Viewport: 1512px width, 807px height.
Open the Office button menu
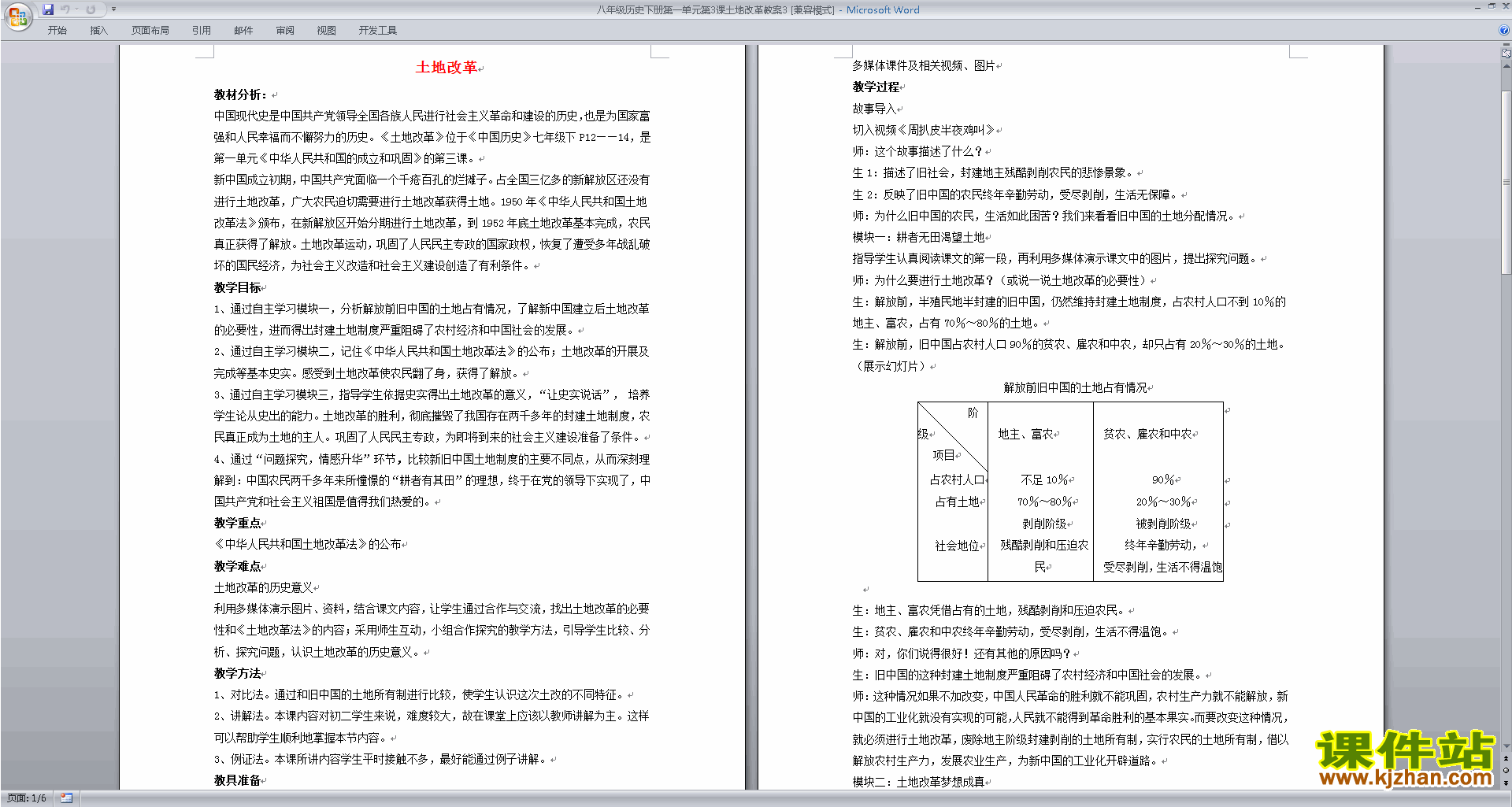(x=17, y=17)
